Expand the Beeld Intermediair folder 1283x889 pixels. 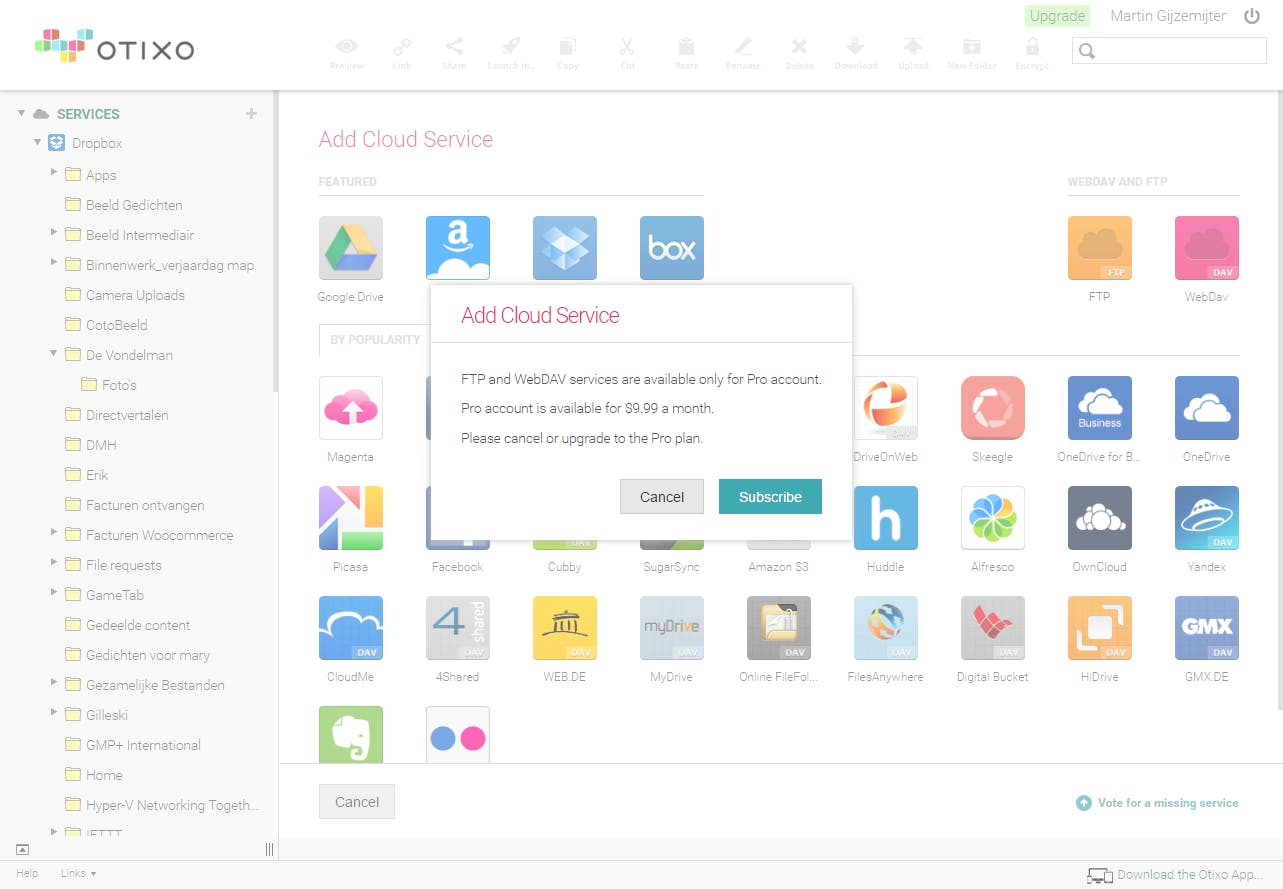coord(54,233)
